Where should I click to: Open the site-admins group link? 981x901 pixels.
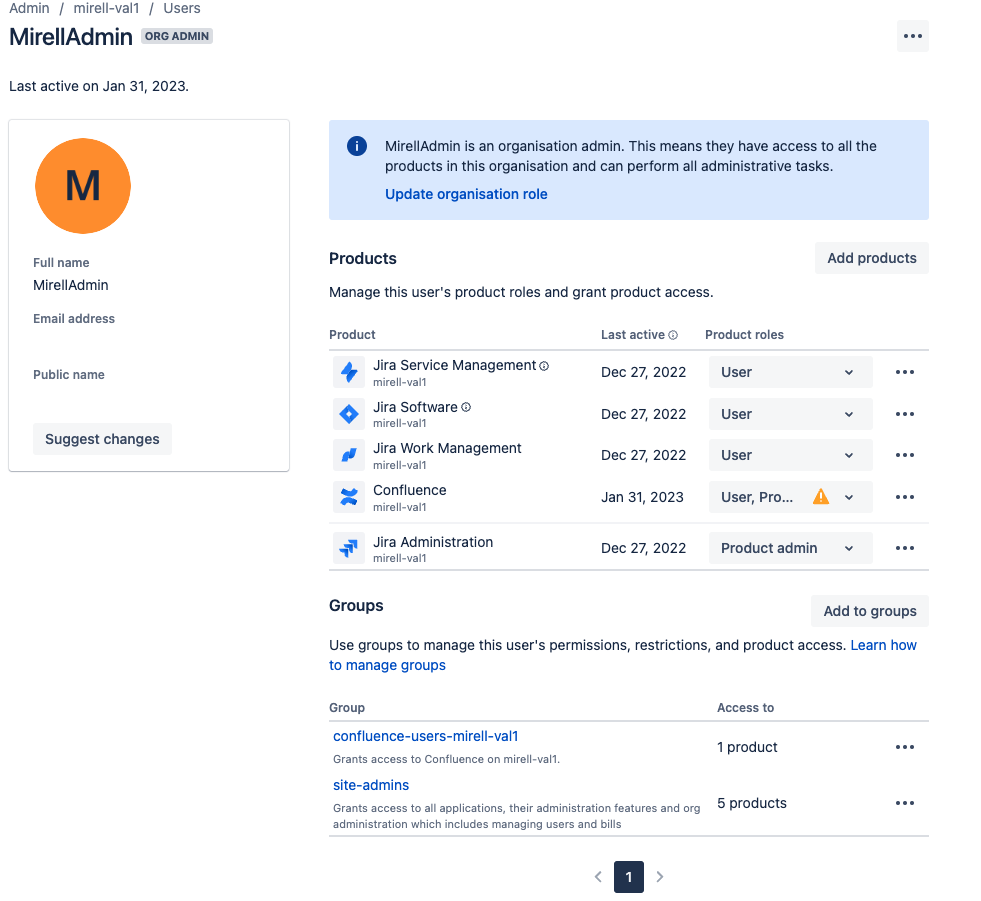point(371,785)
